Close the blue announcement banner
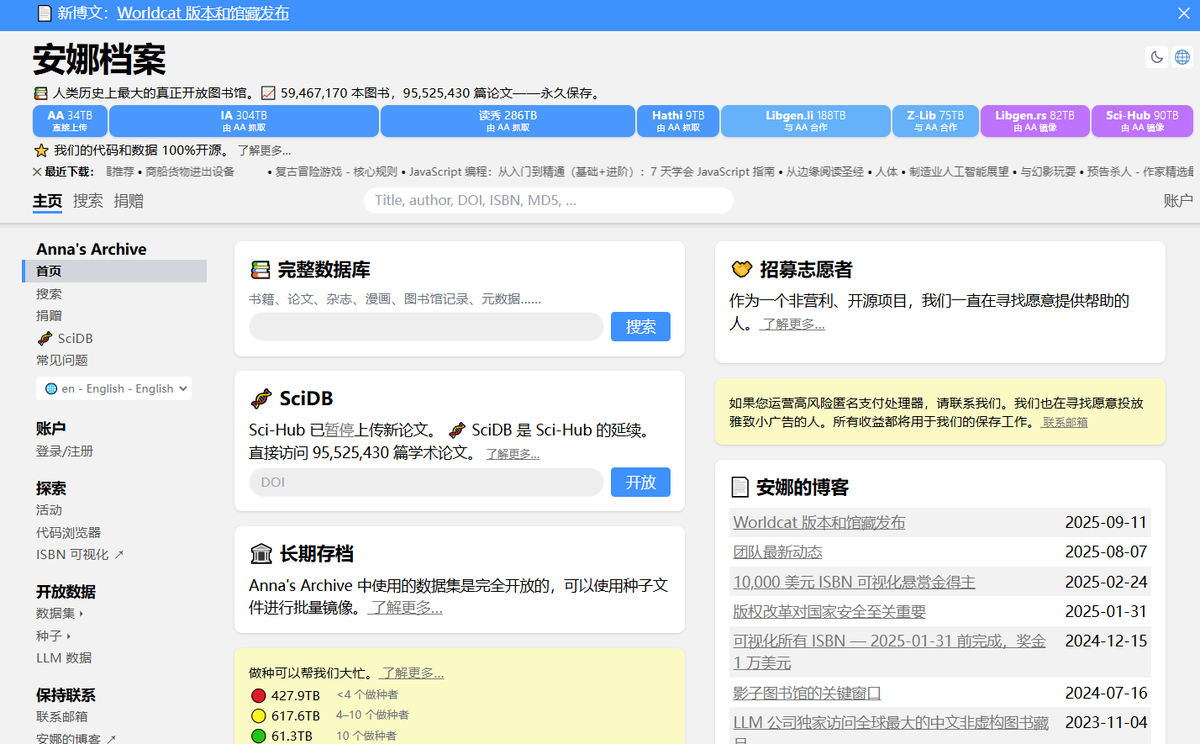 pyautogui.click(x=1183, y=13)
